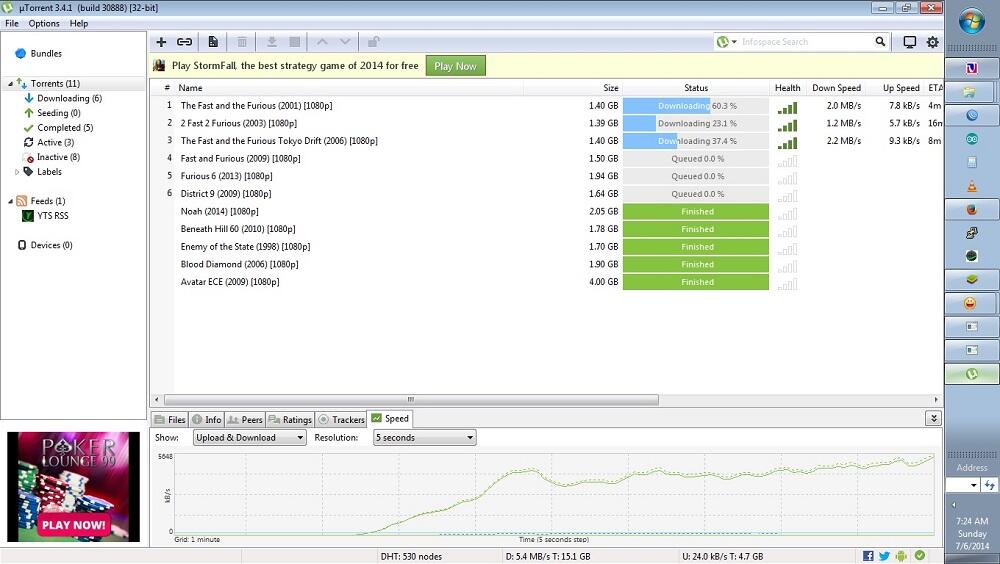The width and height of the screenshot is (1000, 564).
Task: Collapse the Torrents (11) tree node
Action: pyautogui.click(x=10, y=84)
